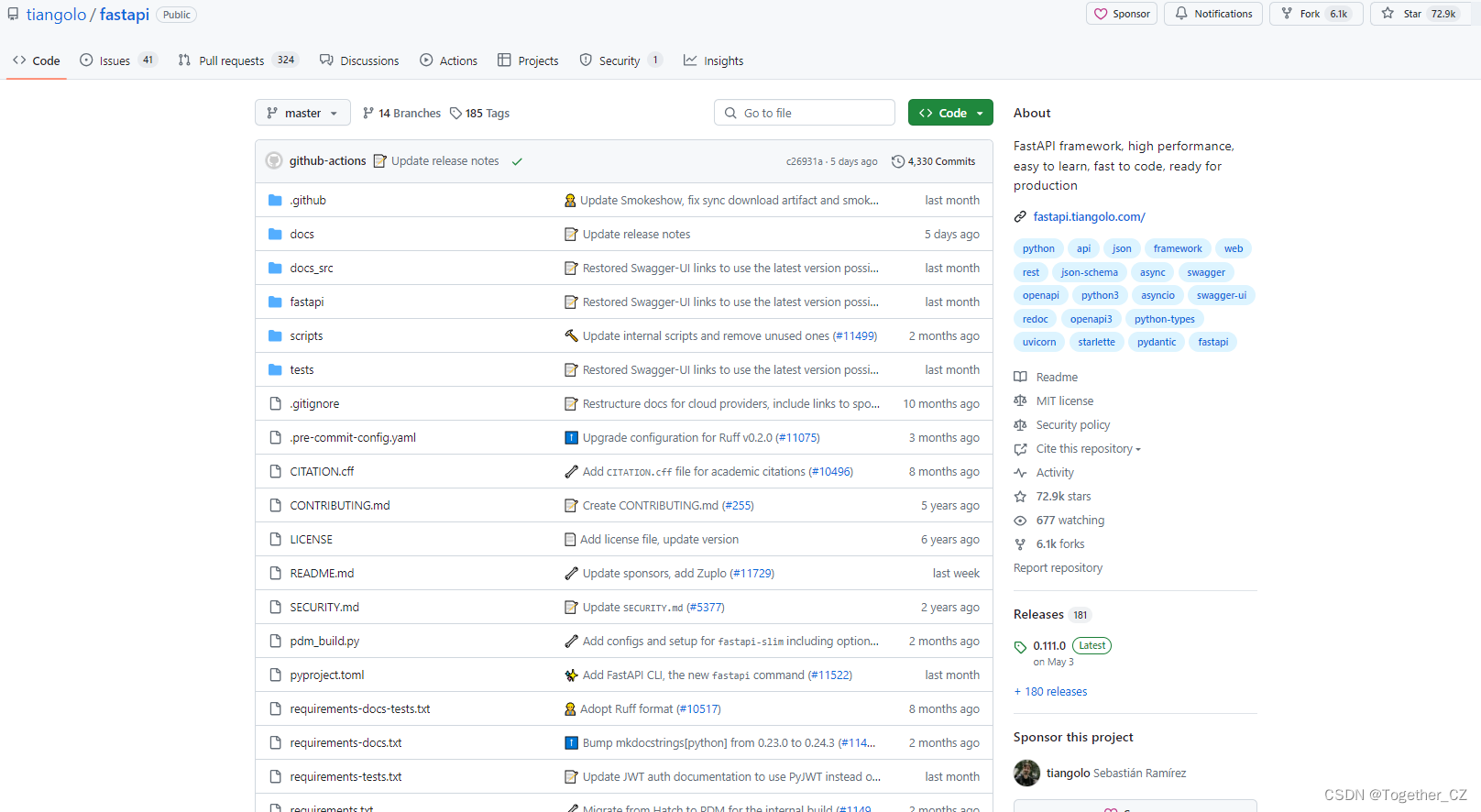Screen dimensions: 1481x812
Task: Expand the green Code dropdown
Action: (x=950, y=113)
